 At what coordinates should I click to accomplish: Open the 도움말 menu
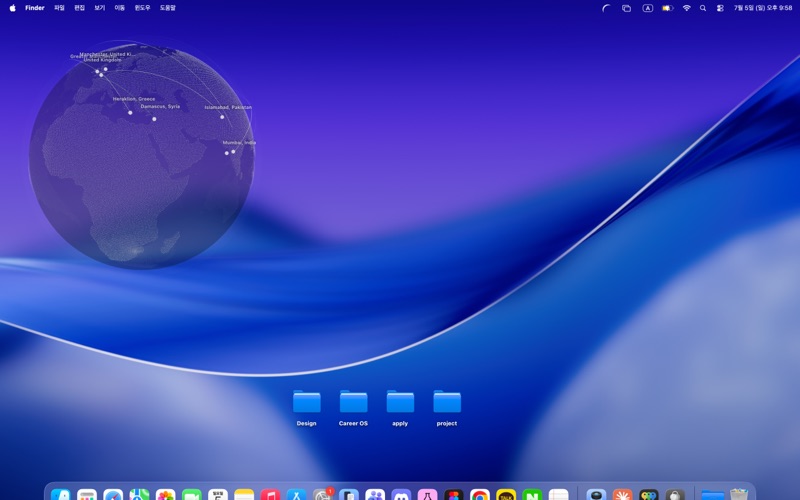click(167, 8)
